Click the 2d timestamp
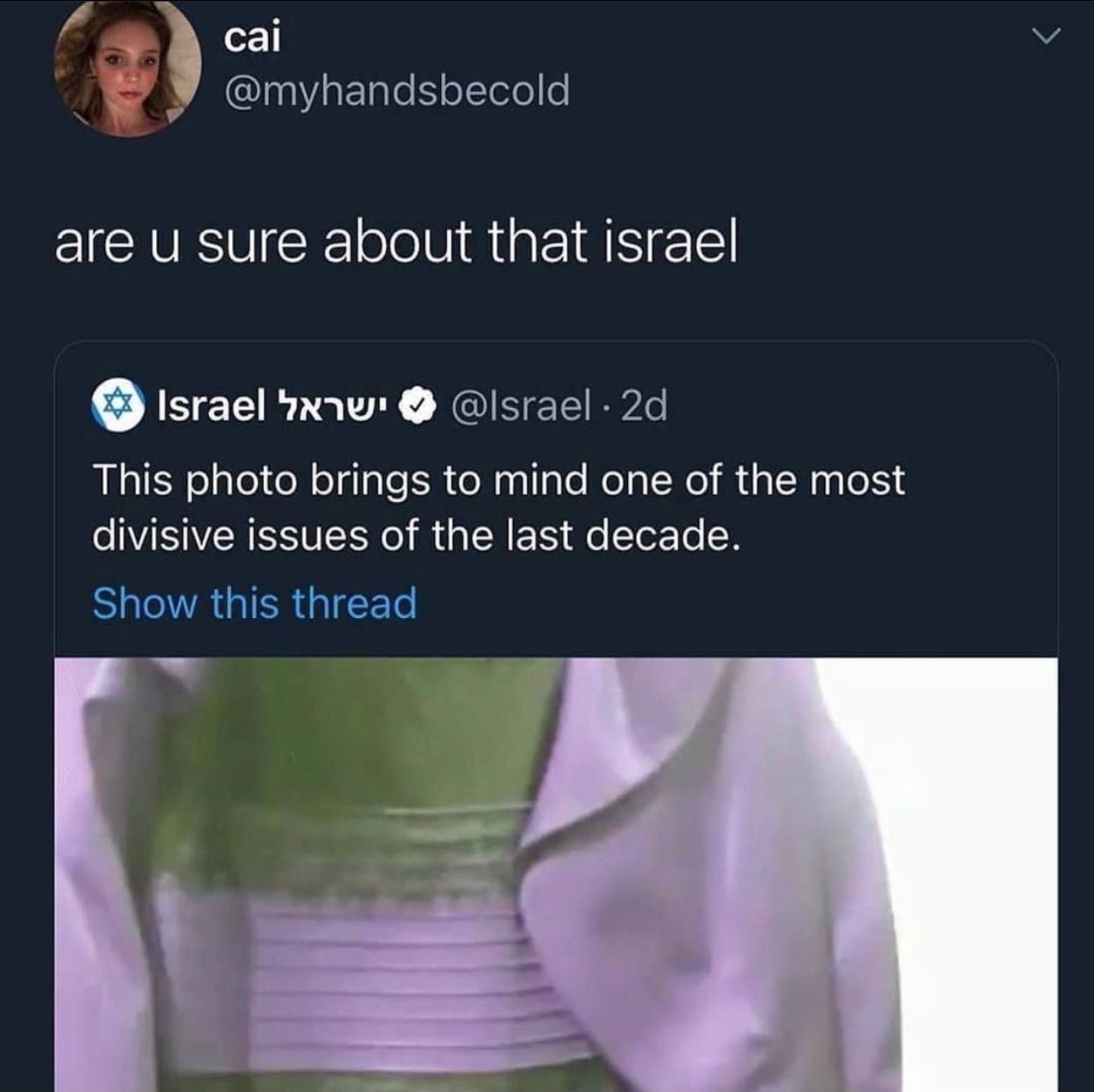The width and height of the screenshot is (1094, 1092). click(x=643, y=406)
